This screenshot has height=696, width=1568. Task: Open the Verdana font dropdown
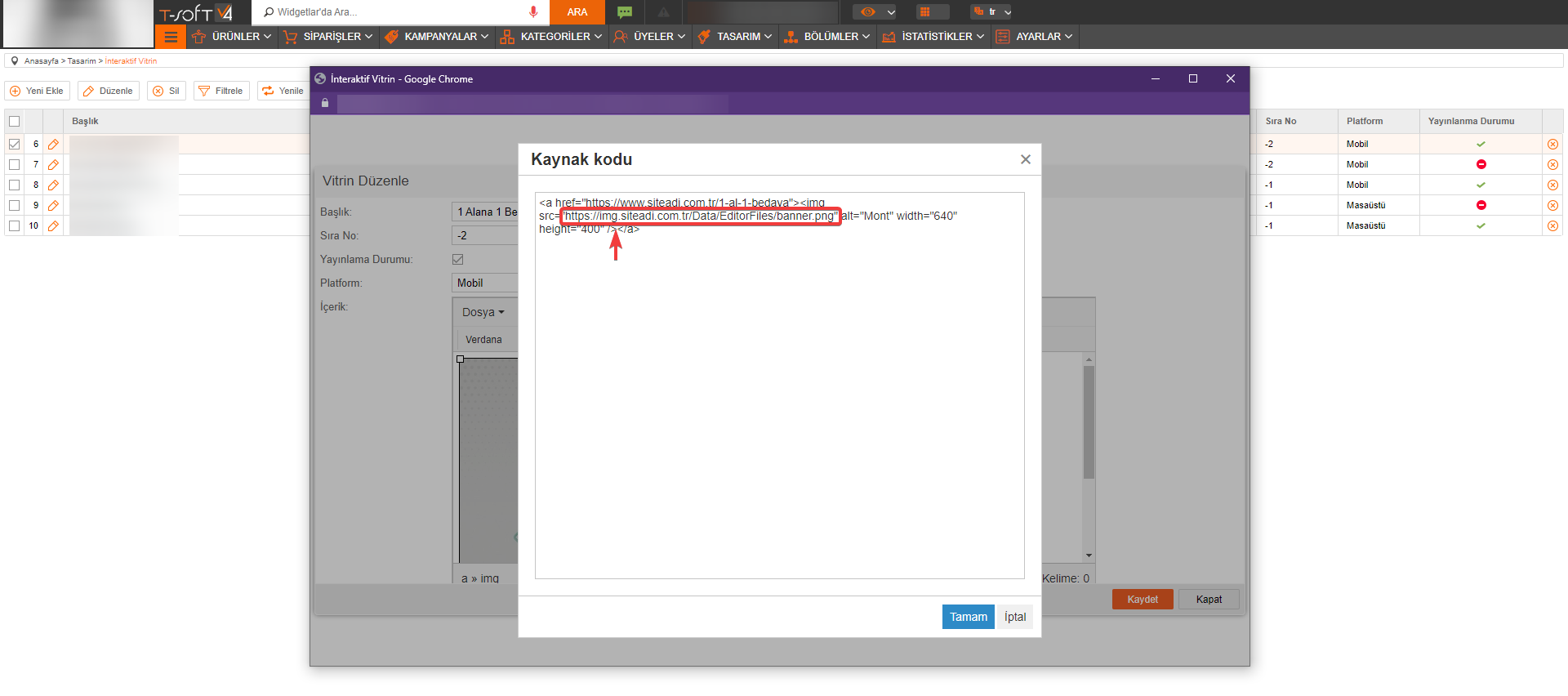point(486,340)
